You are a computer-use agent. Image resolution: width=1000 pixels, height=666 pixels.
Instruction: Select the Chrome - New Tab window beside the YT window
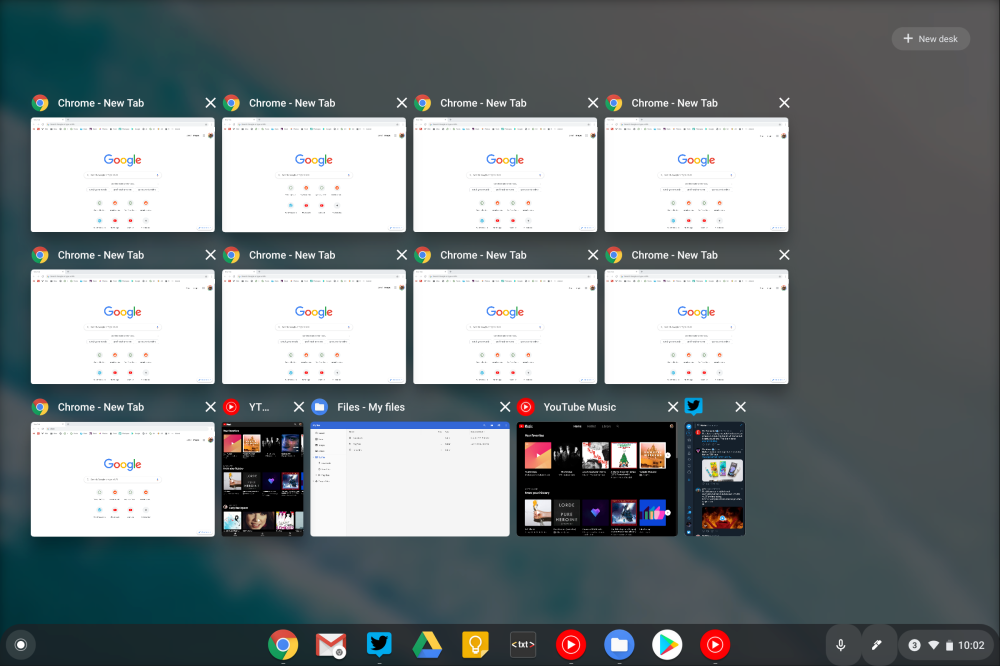point(122,479)
